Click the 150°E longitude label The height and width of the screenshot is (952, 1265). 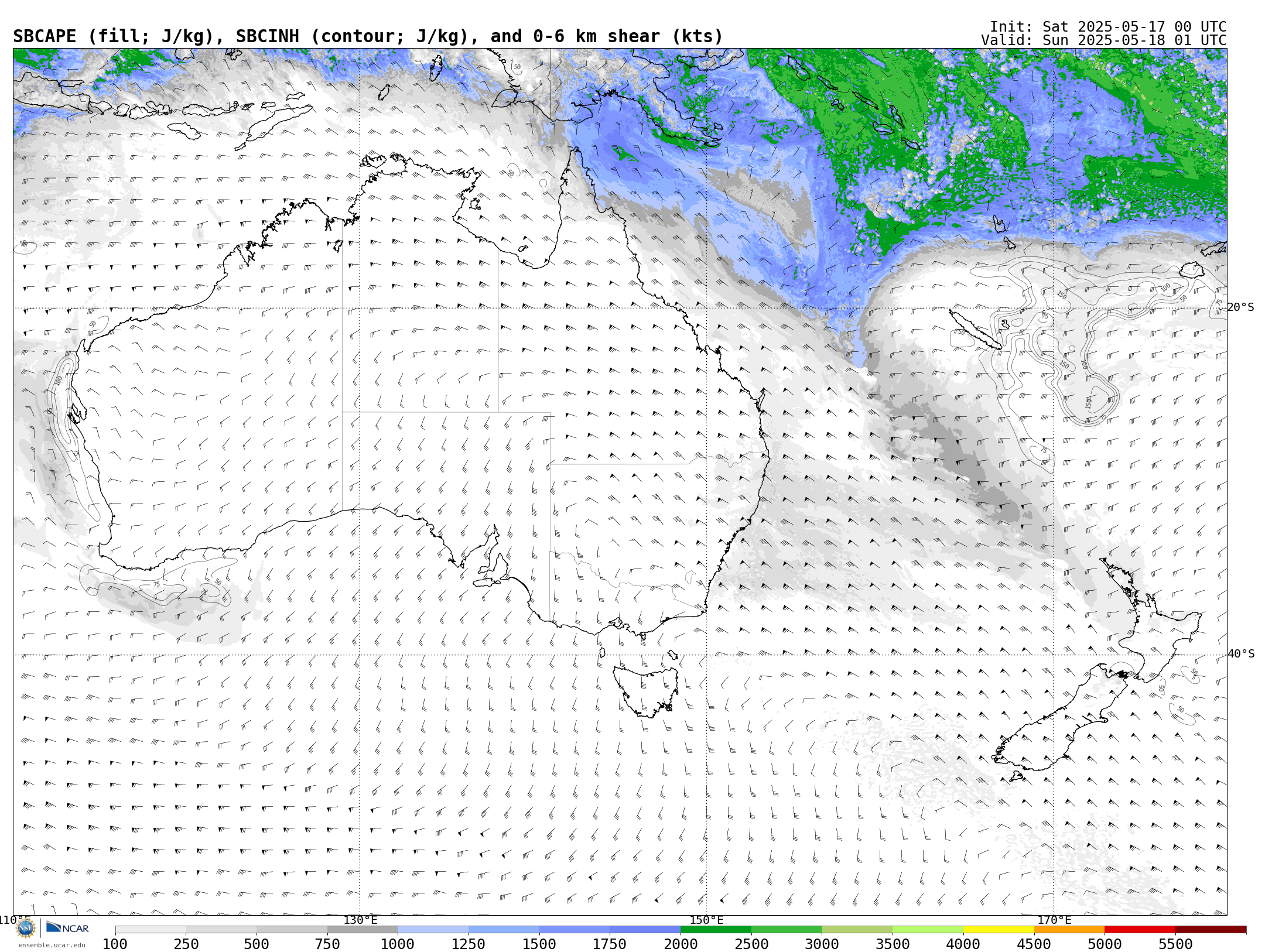click(x=706, y=920)
